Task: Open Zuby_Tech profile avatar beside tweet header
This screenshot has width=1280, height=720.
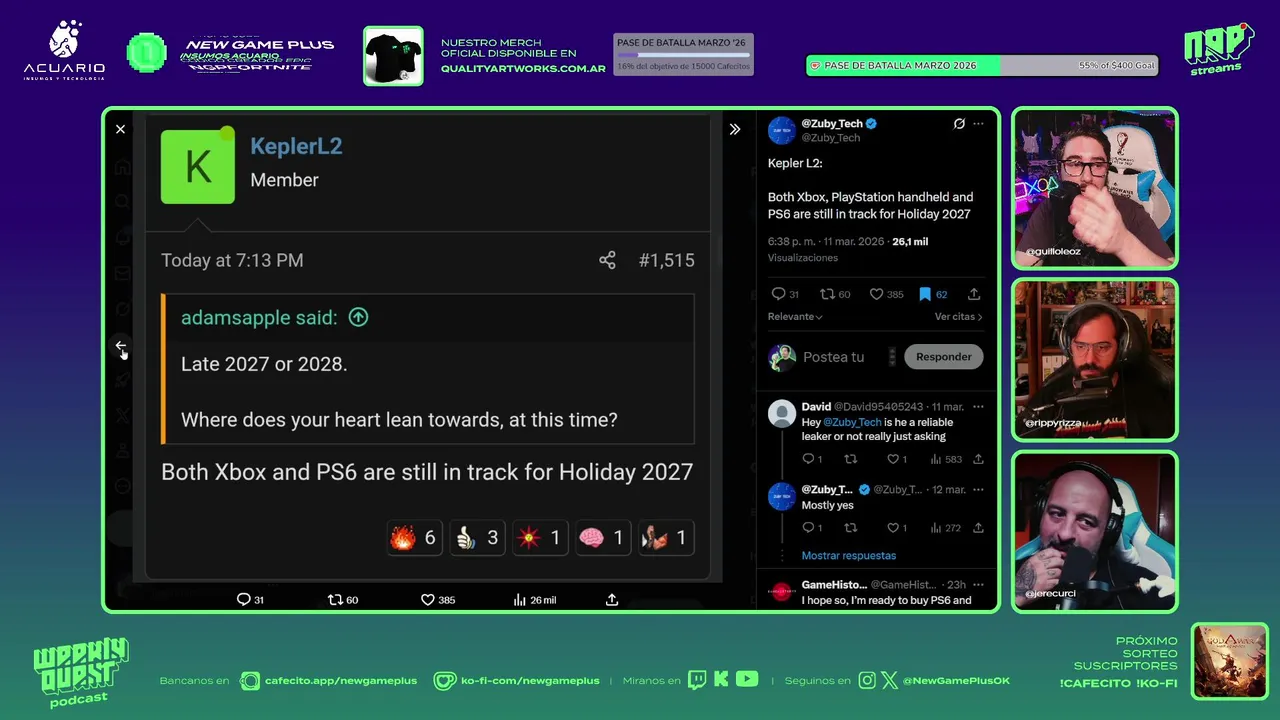Action: [781, 130]
